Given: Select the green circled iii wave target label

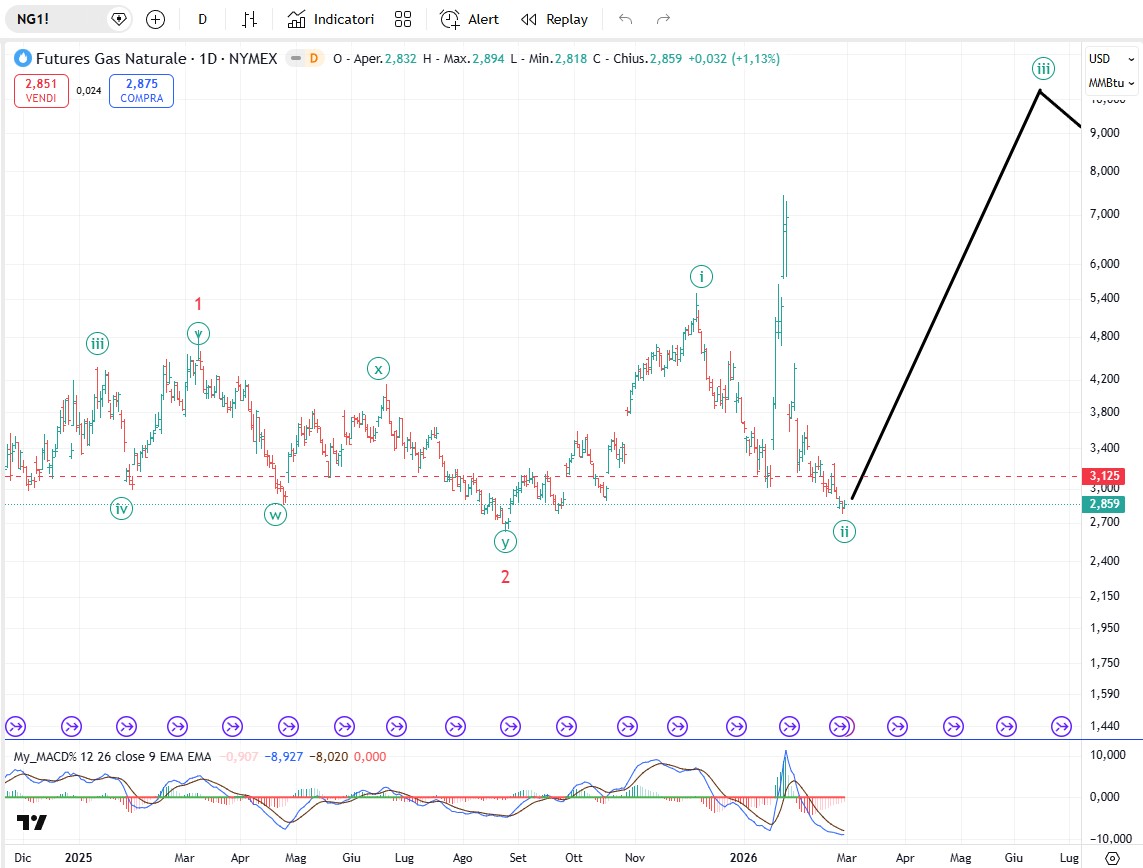Looking at the screenshot, I should point(1043,68).
